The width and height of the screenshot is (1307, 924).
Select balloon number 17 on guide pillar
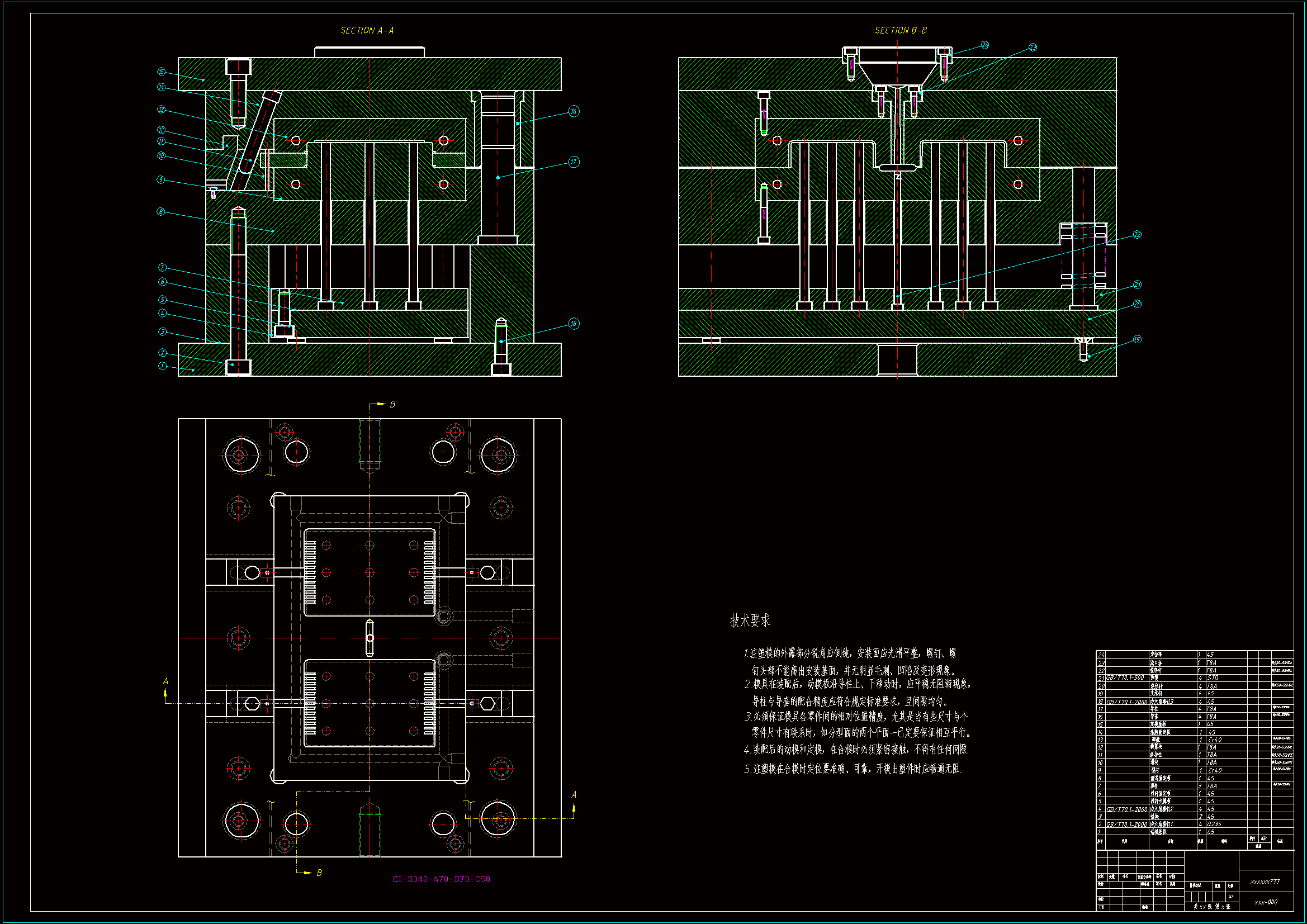point(574,162)
